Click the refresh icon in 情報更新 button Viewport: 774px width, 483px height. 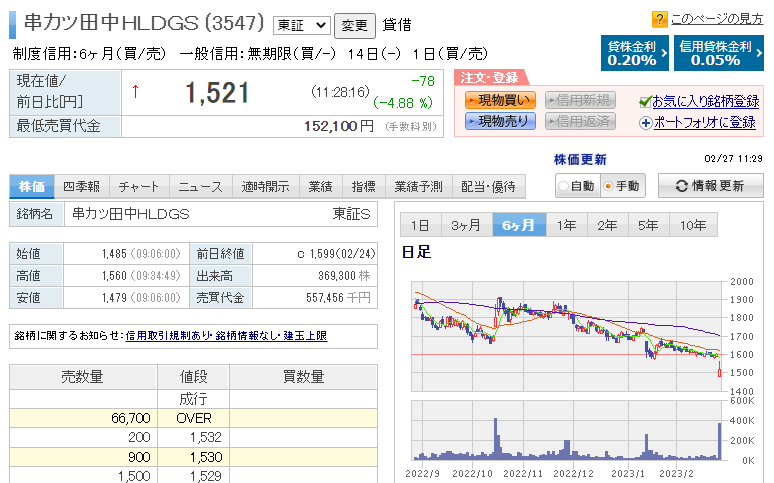click(682, 186)
